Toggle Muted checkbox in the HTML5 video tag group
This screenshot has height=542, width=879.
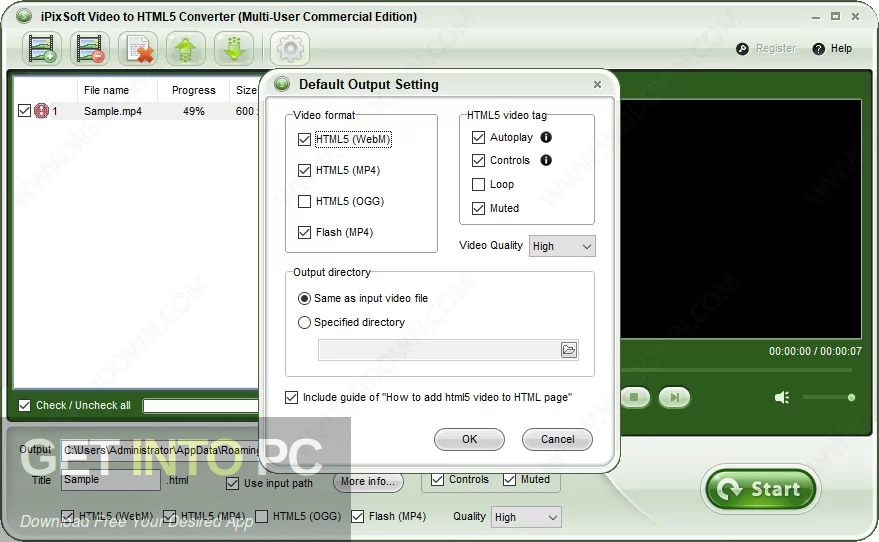(x=478, y=209)
